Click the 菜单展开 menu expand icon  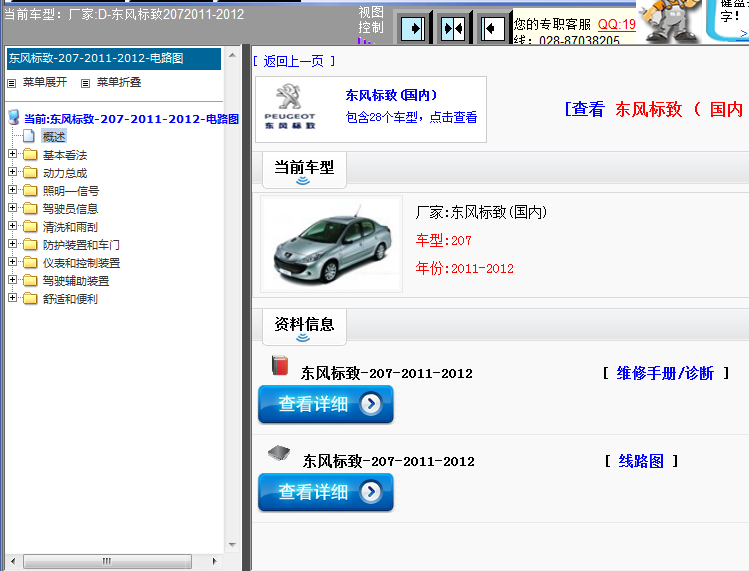pos(12,83)
